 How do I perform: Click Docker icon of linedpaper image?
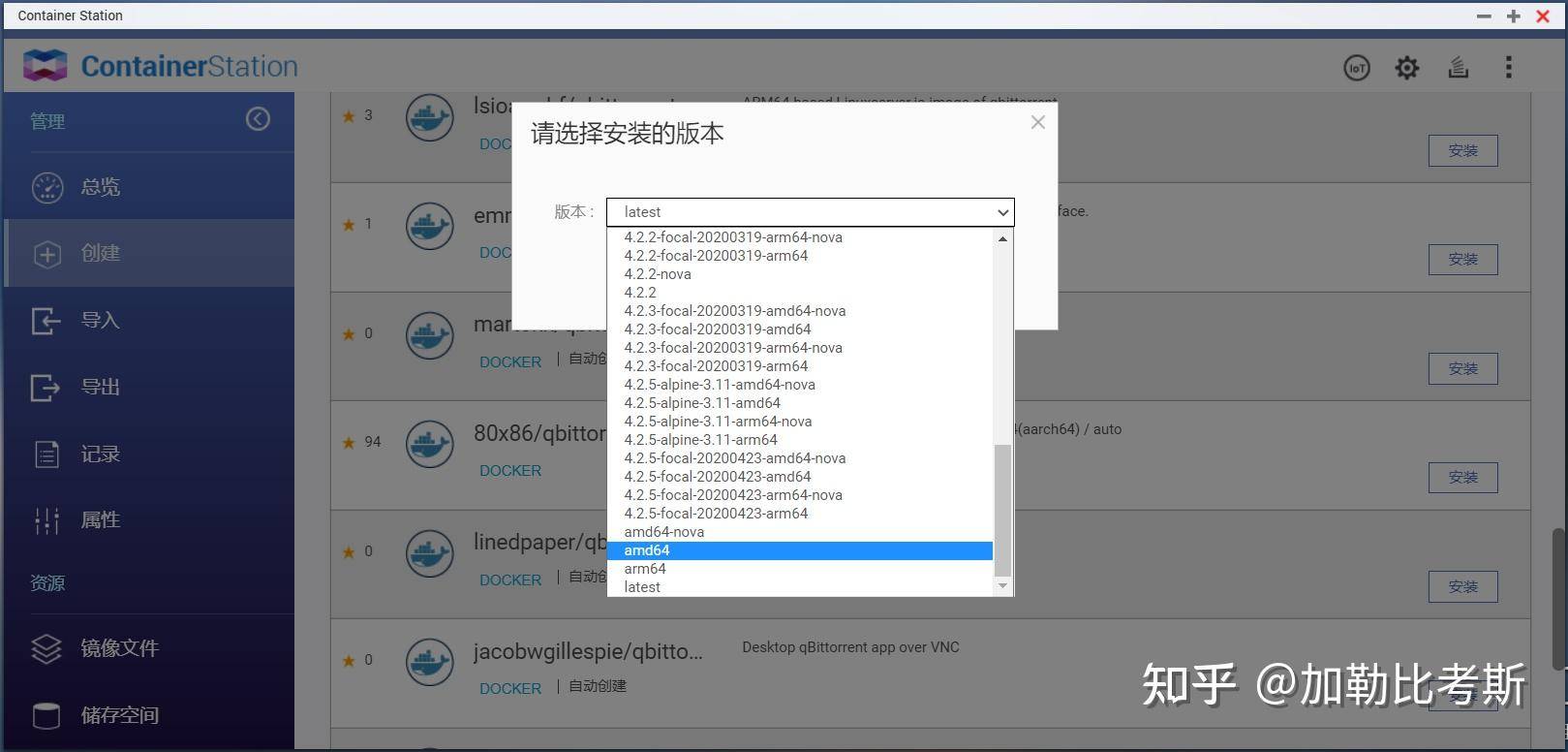point(430,554)
